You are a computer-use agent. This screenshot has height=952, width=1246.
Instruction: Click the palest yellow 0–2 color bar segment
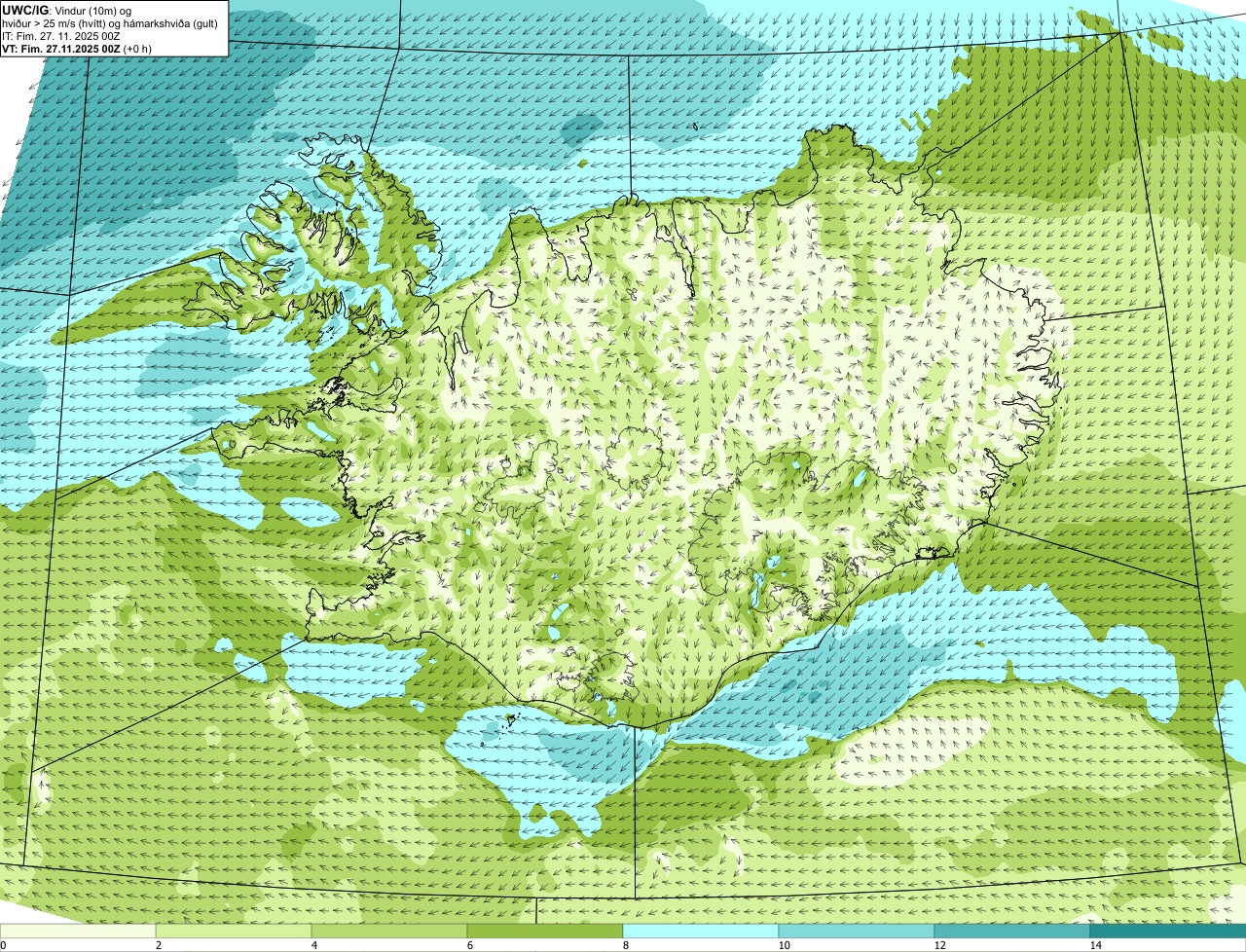78,932
